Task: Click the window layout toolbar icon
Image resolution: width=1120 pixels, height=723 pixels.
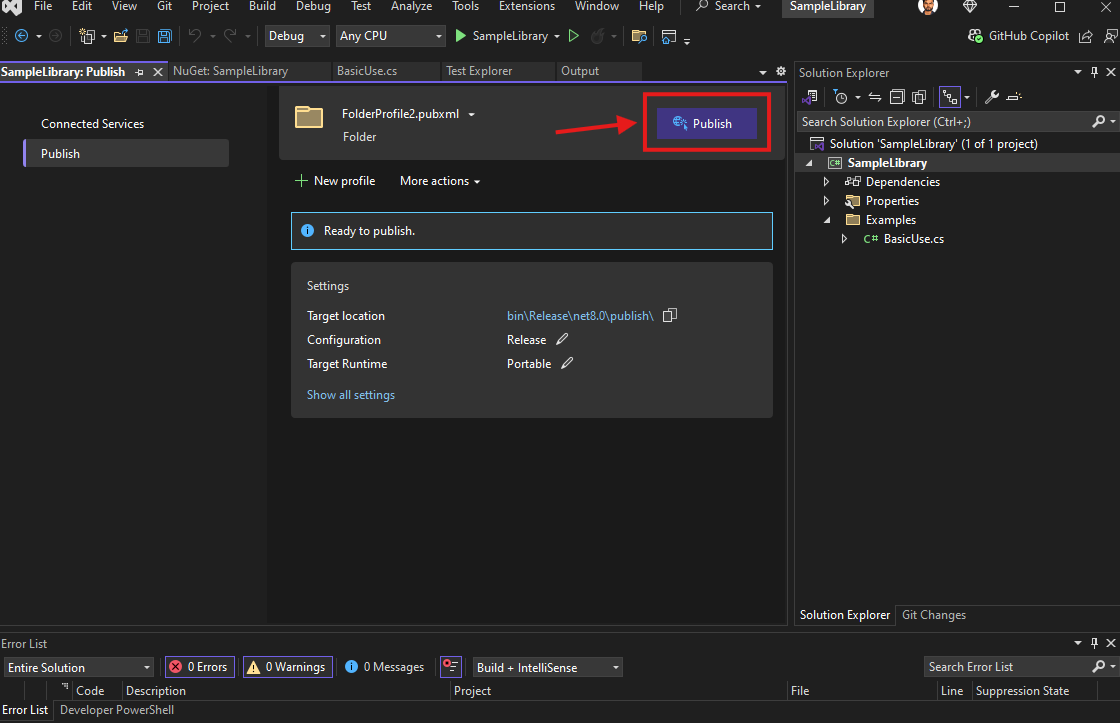Action: [669, 36]
